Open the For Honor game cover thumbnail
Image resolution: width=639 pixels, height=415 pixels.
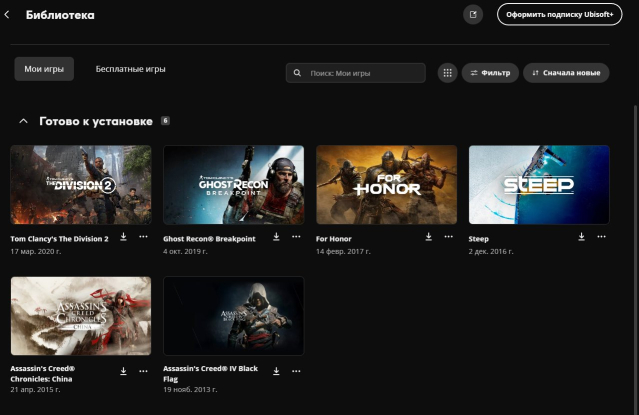tap(386, 184)
